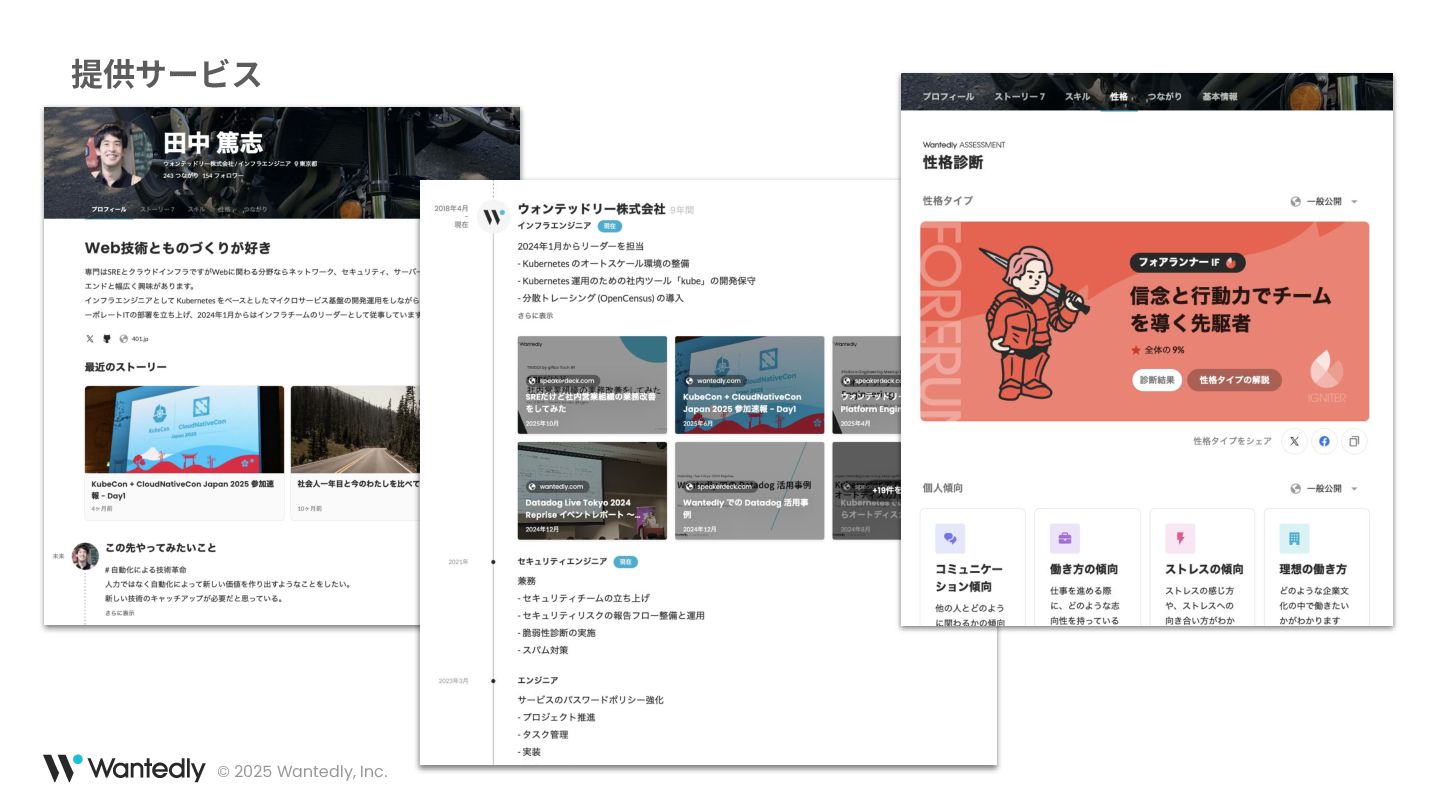Click the 働き方の傾向 briefcase icon
This screenshot has width=1440, height=810.
1065,538
